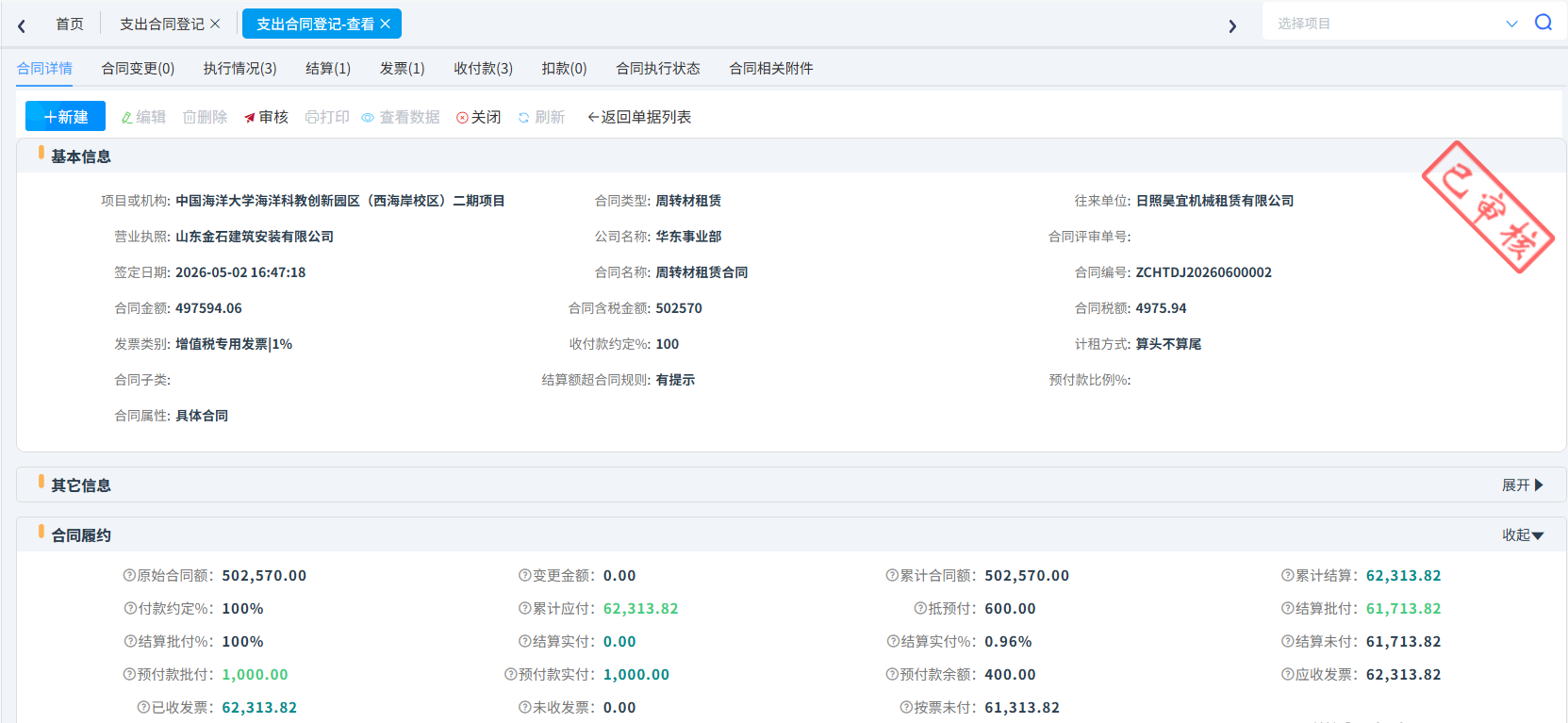Switch to the 扣款(0) tab
The height and width of the screenshot is (723, 1568).
[564, 68]
